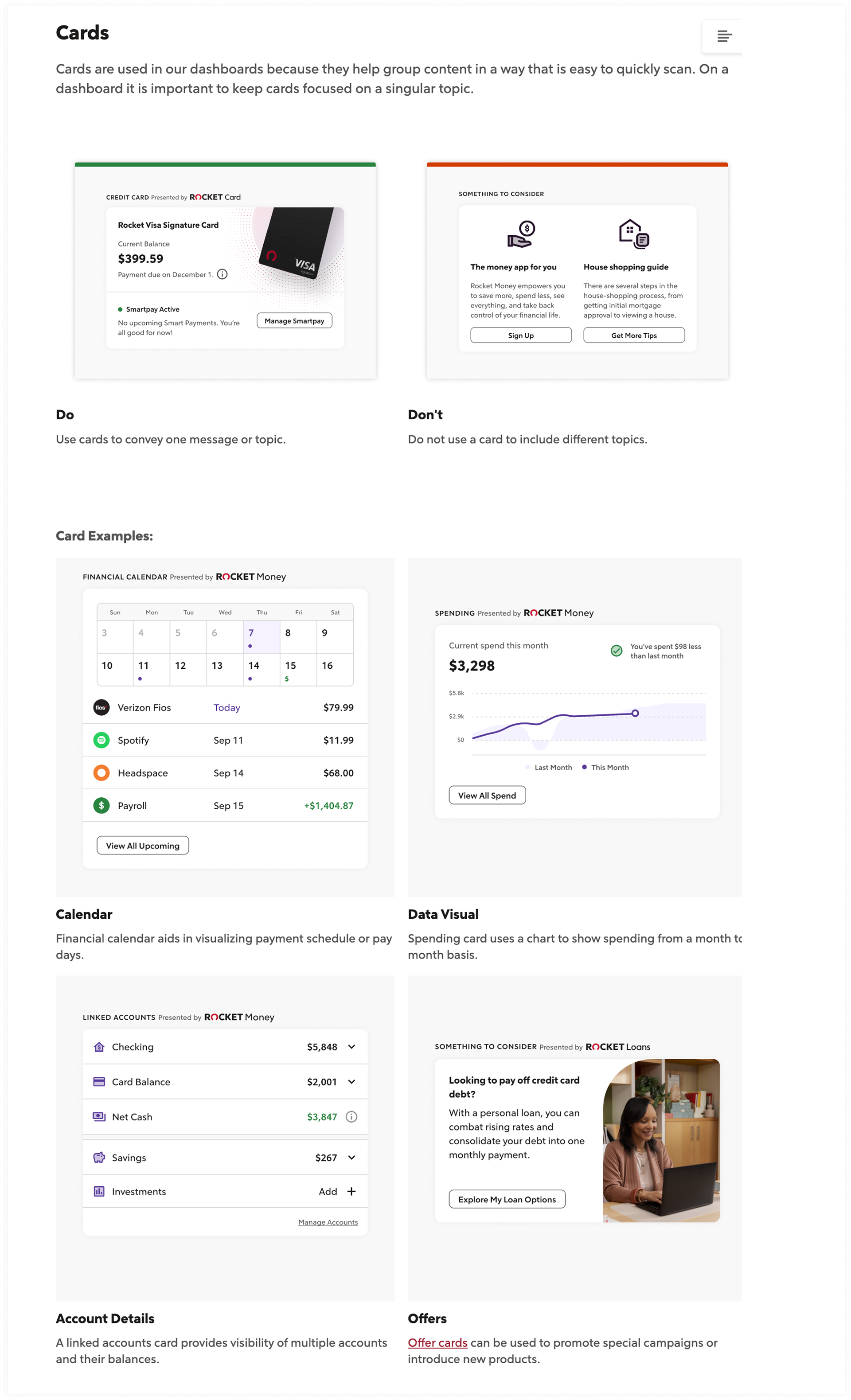Click the Payroll dollar sign icon
Image resolution: width=851 pixels, height=1400 pixels.
point(101,805)
